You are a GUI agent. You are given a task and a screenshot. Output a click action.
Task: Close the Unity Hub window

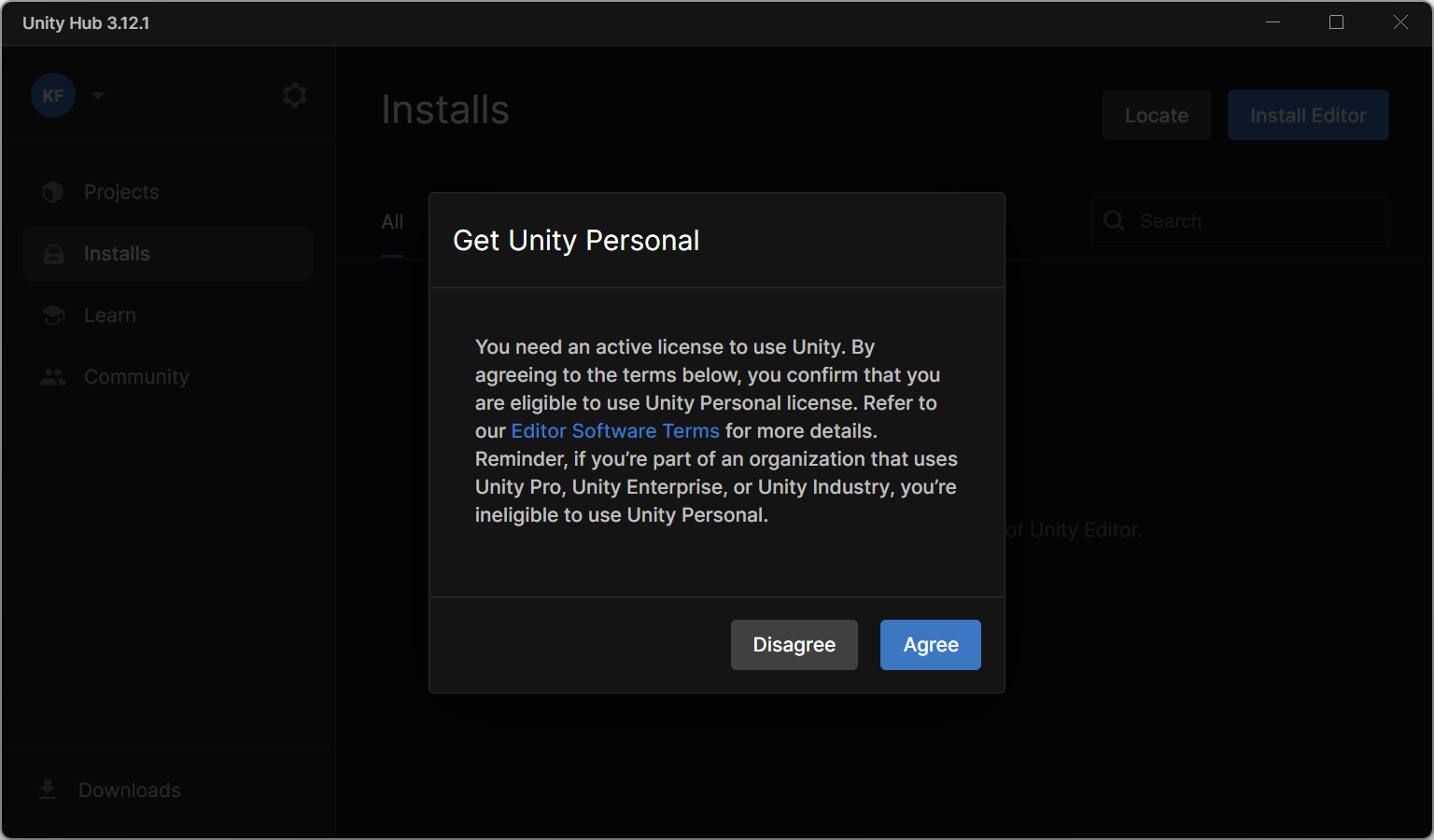1400,22
